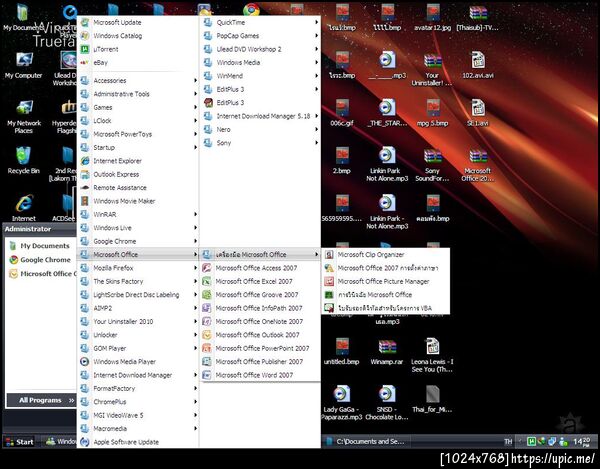
Task: Open Apple Software Update entry
Action: [138, 442]
